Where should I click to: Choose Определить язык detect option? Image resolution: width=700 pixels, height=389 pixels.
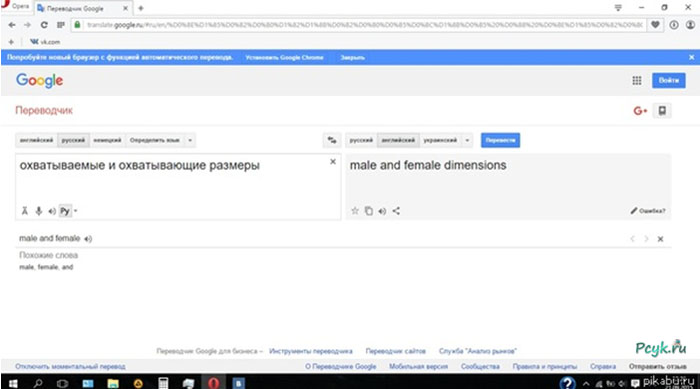154,140
